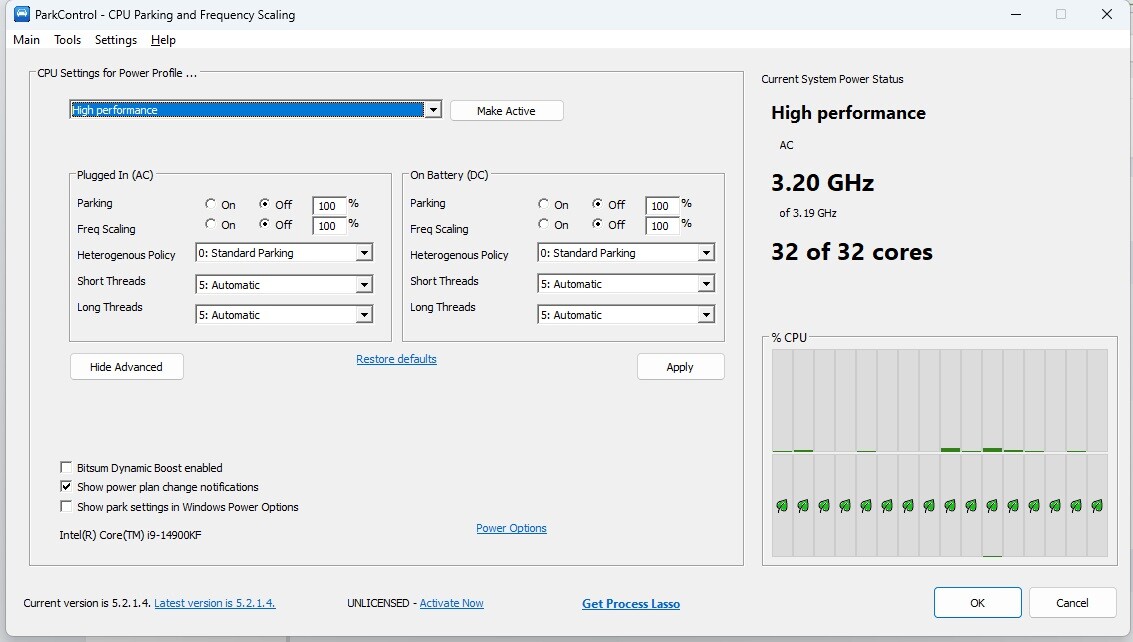
Task: Click the Cancel button
Action: (1072, 603)
